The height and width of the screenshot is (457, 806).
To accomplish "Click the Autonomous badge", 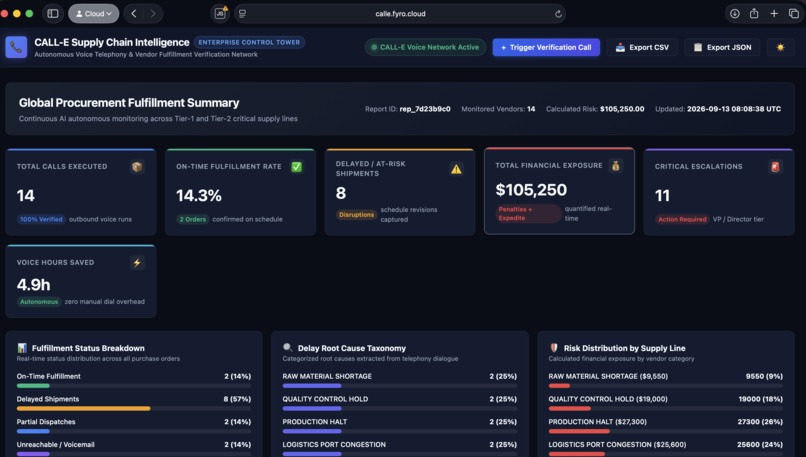I will point(39,302).
